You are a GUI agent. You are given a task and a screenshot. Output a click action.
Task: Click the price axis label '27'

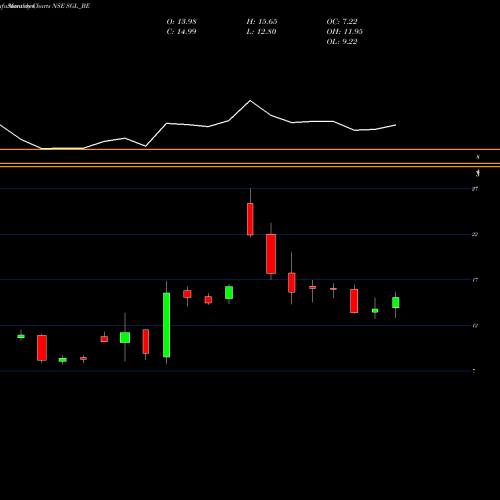tap(475, 189)
